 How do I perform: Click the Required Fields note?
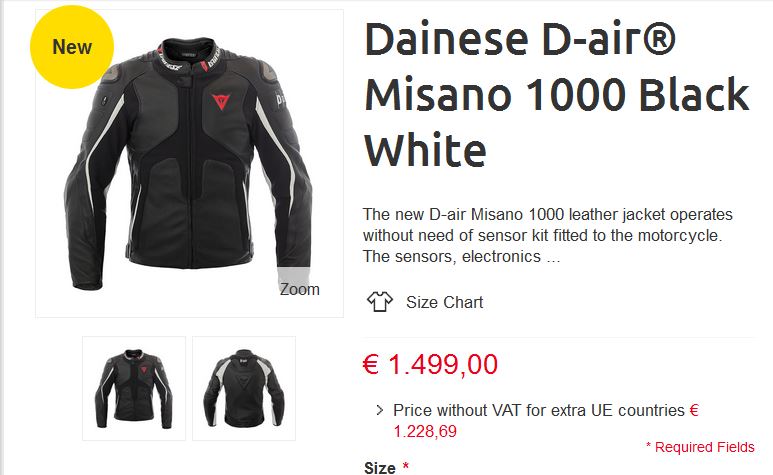point(700,447)
